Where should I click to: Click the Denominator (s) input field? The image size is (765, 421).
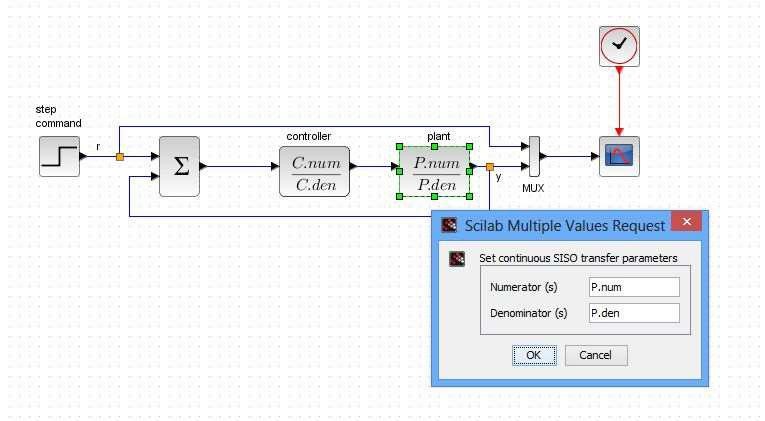click(x=634, y=313)
